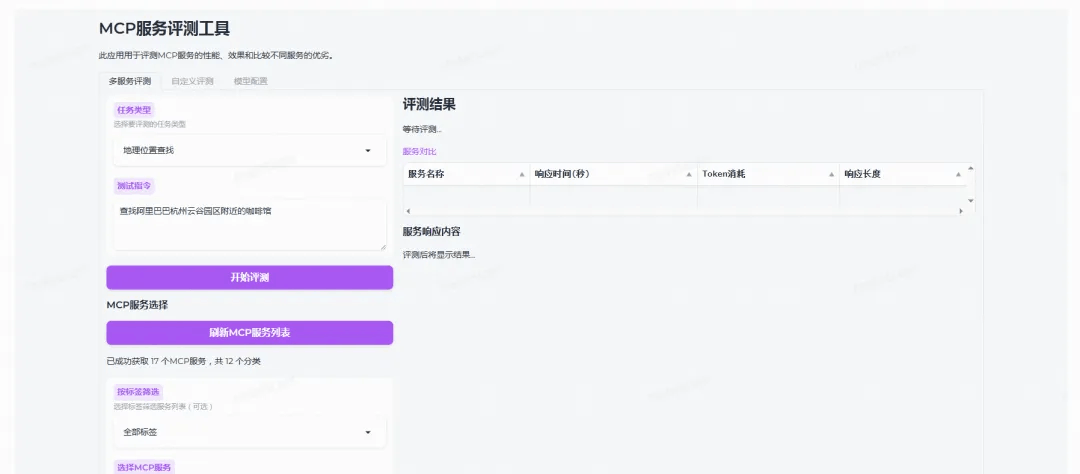Click the table's scroll-up arrow
This screenshot has height=474, width=1080.
pos(971,168)
